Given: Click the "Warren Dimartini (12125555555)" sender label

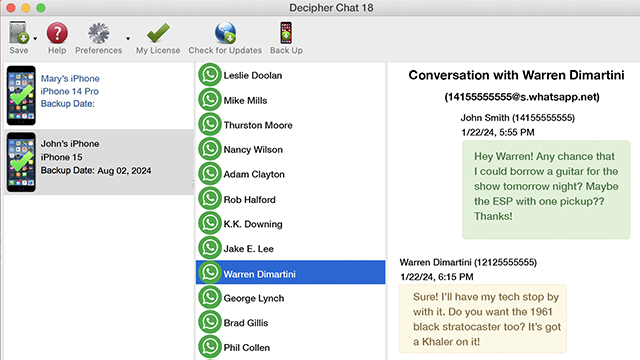Looking at the screenshot, I should click(468, 262).
